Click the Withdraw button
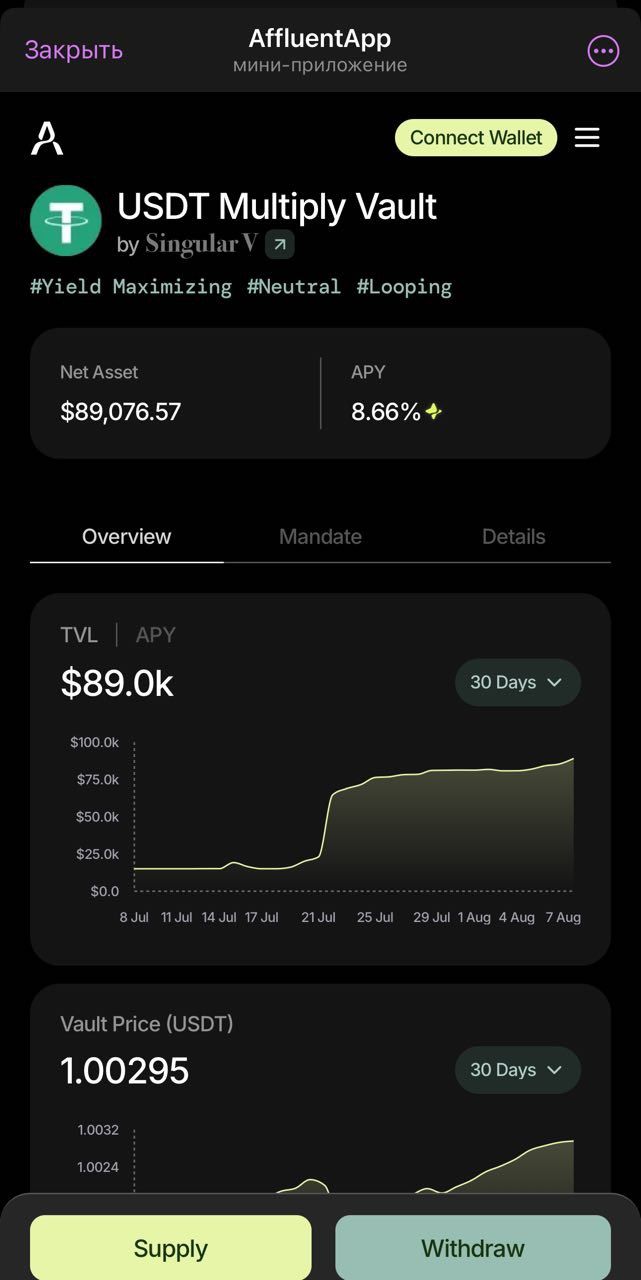Image resolution: width=641 pixels, height=1280 pixels. pyautogui.click(x=472, y=1247)
